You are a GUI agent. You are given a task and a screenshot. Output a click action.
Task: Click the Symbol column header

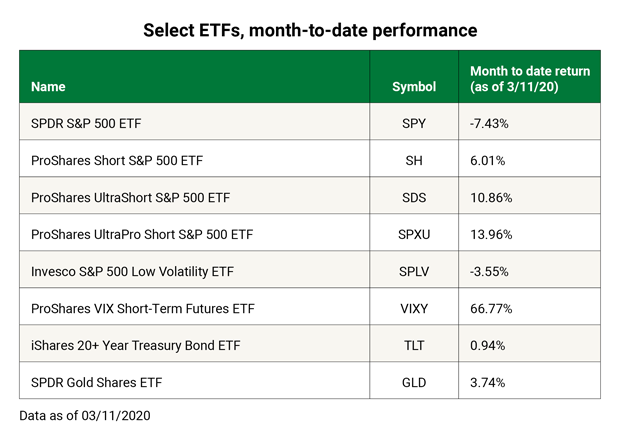pos(415,87)
